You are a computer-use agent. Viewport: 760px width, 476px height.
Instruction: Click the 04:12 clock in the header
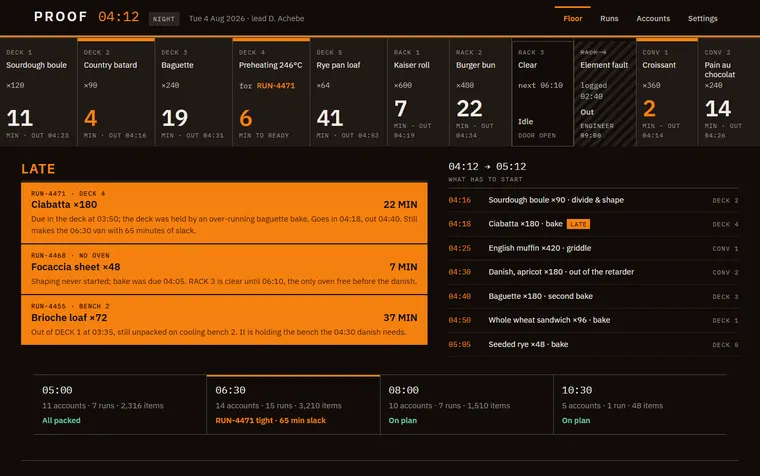click(x=118, y=17)
